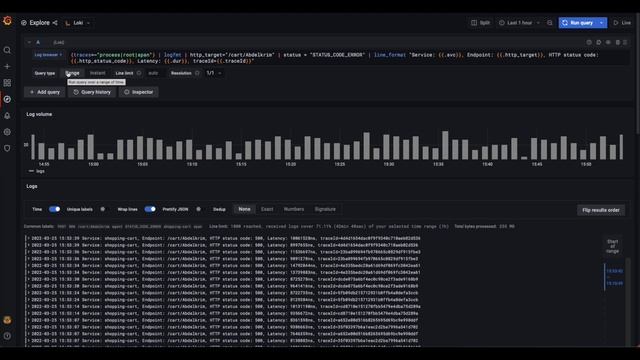Screen dimensions: 640x360
Task: Open the Configuration gear icon in sidebar
Action: [7, 132]
